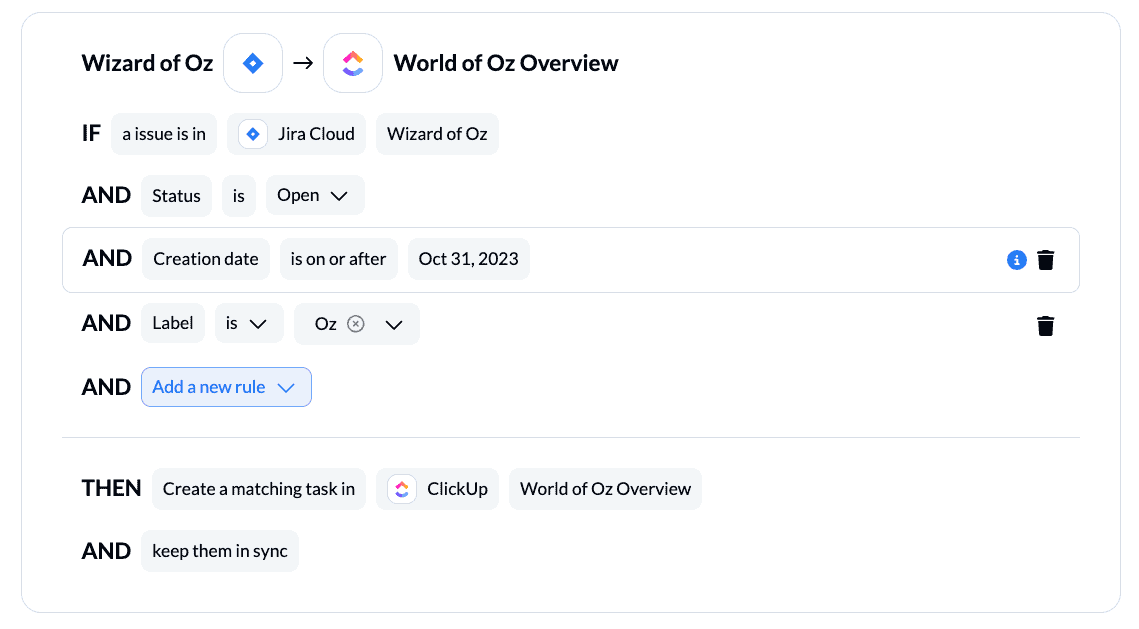The height and width of the screenshot is (629, 1139).
Task: Remove the Oz label with the x icon
Action: (x=355, y=324)
